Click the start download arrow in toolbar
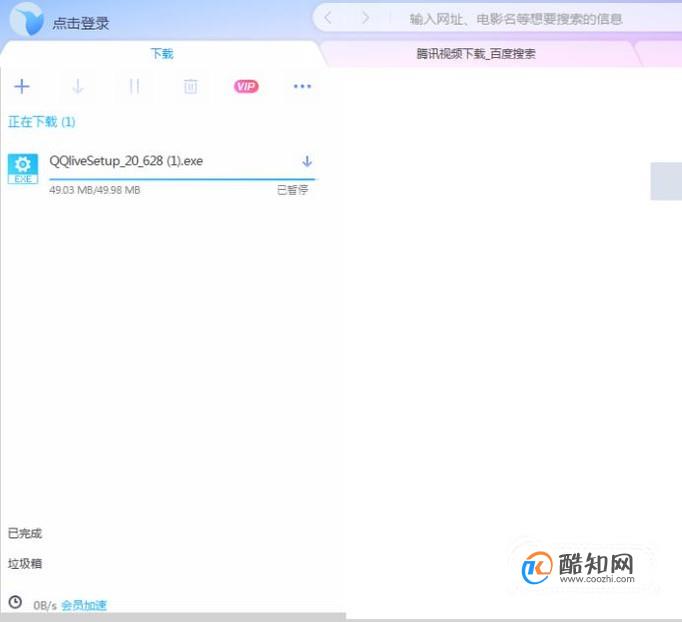The width and height of the screenshot is (682, 622). pyautogui.click(x=78, y=86)
